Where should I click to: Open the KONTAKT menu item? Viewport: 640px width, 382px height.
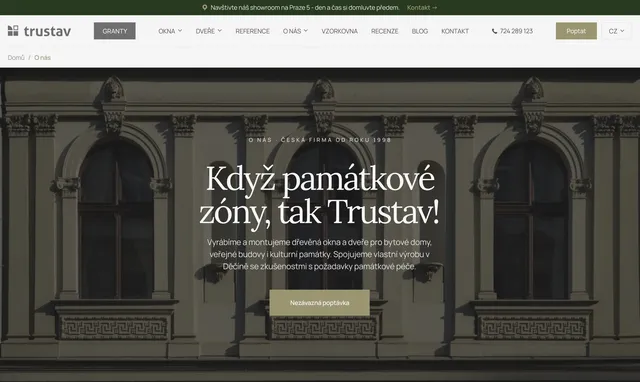tap(455, 31)
